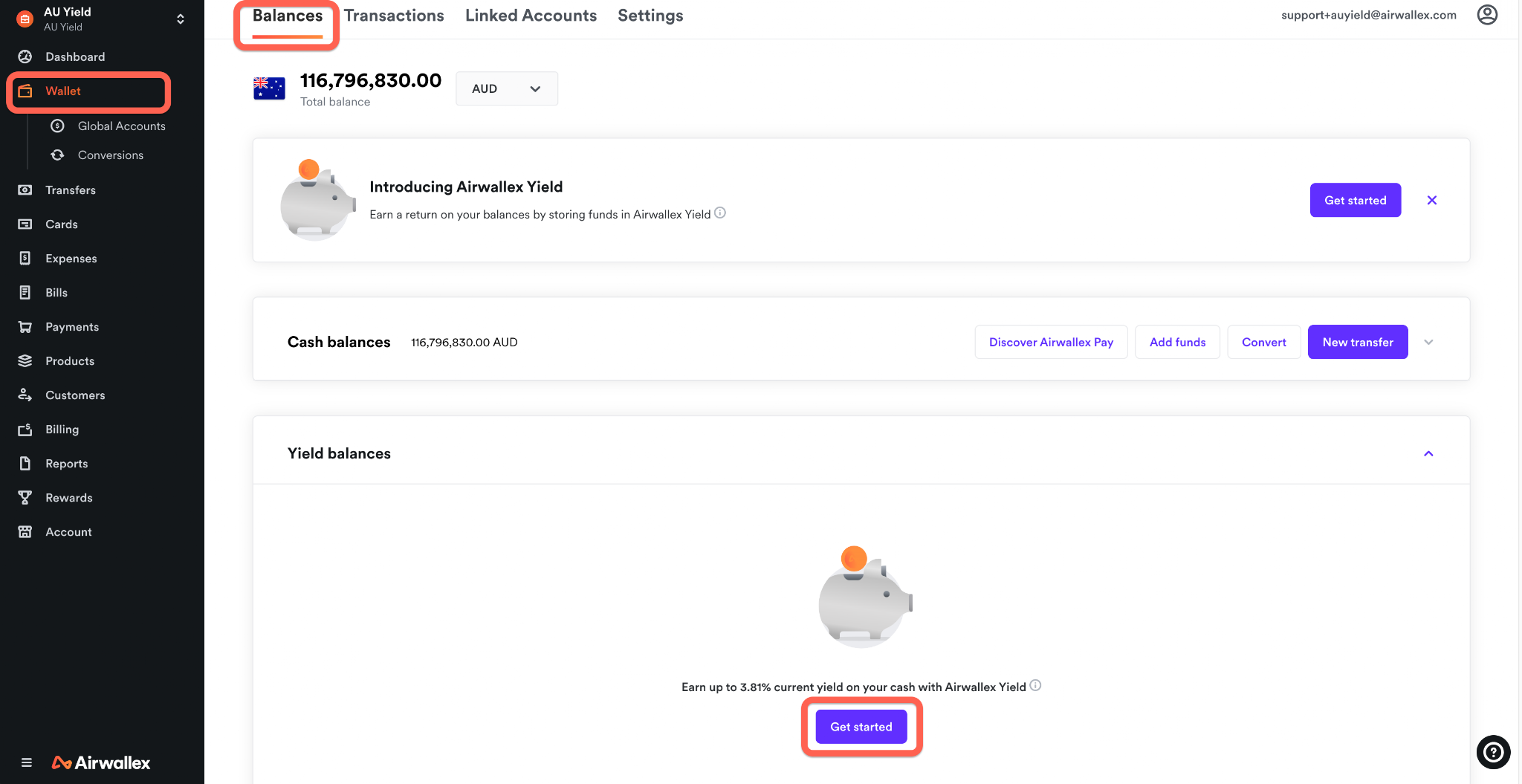Switch to the Transactions tab

click(x=394, y=16)
